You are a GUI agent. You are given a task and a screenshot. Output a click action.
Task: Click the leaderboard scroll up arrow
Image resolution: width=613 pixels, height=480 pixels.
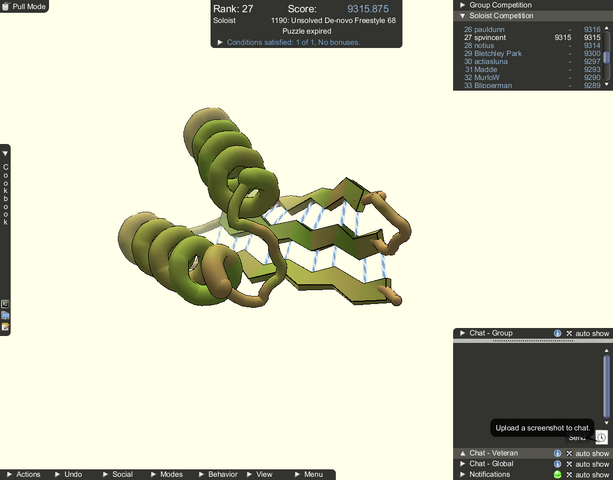point(607,28)
